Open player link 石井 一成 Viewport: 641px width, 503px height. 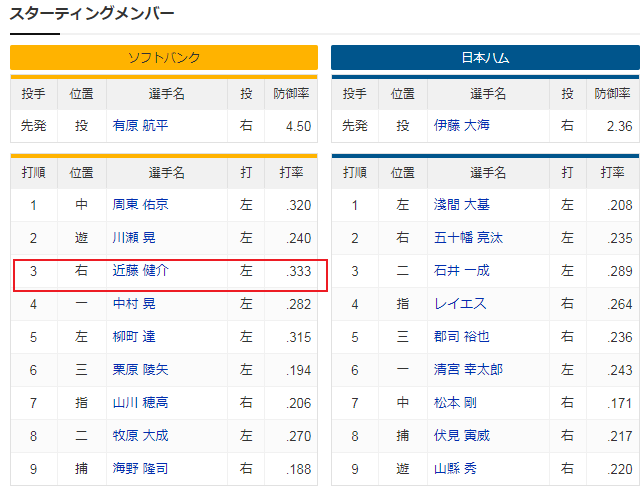462,271
